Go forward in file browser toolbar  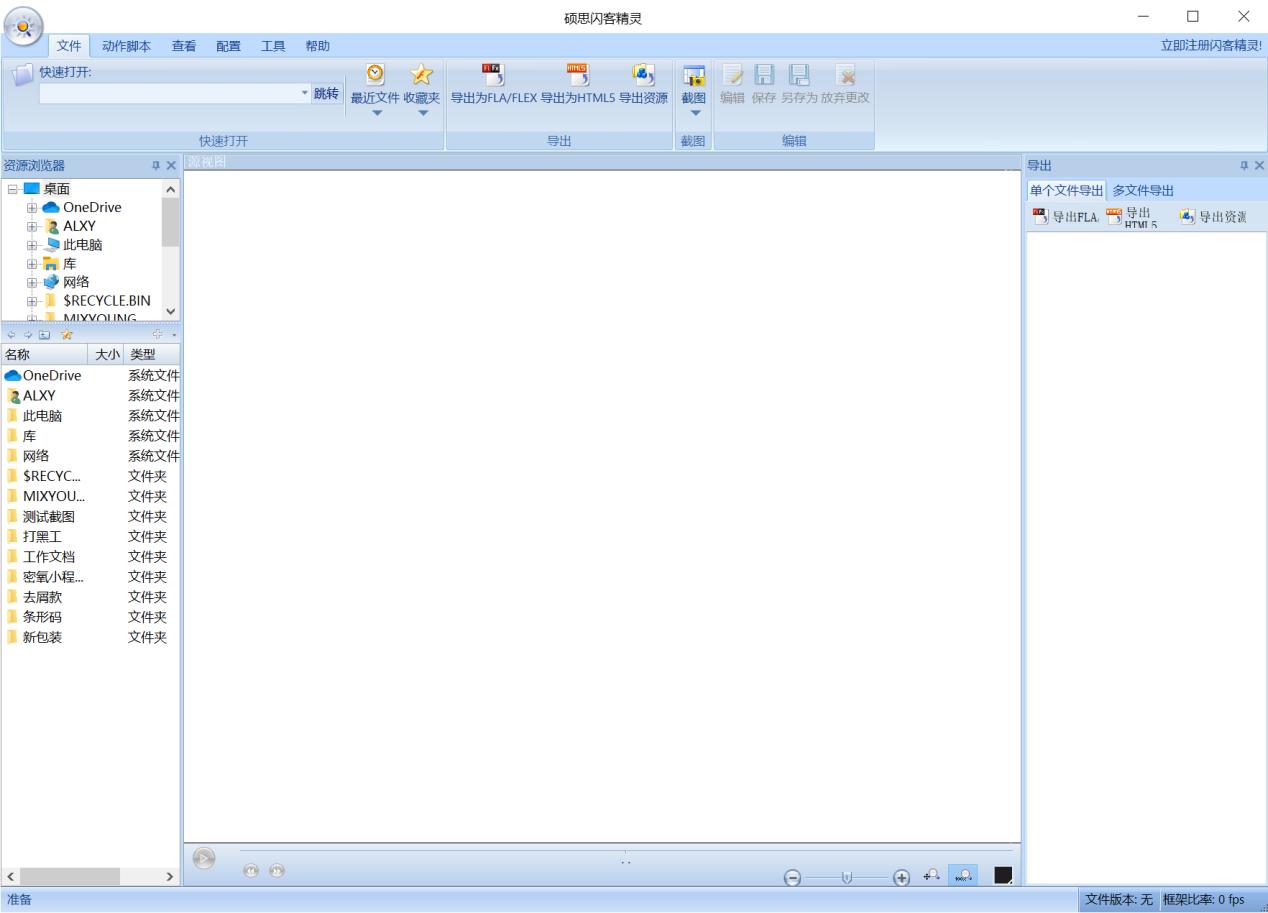[27, 333]
